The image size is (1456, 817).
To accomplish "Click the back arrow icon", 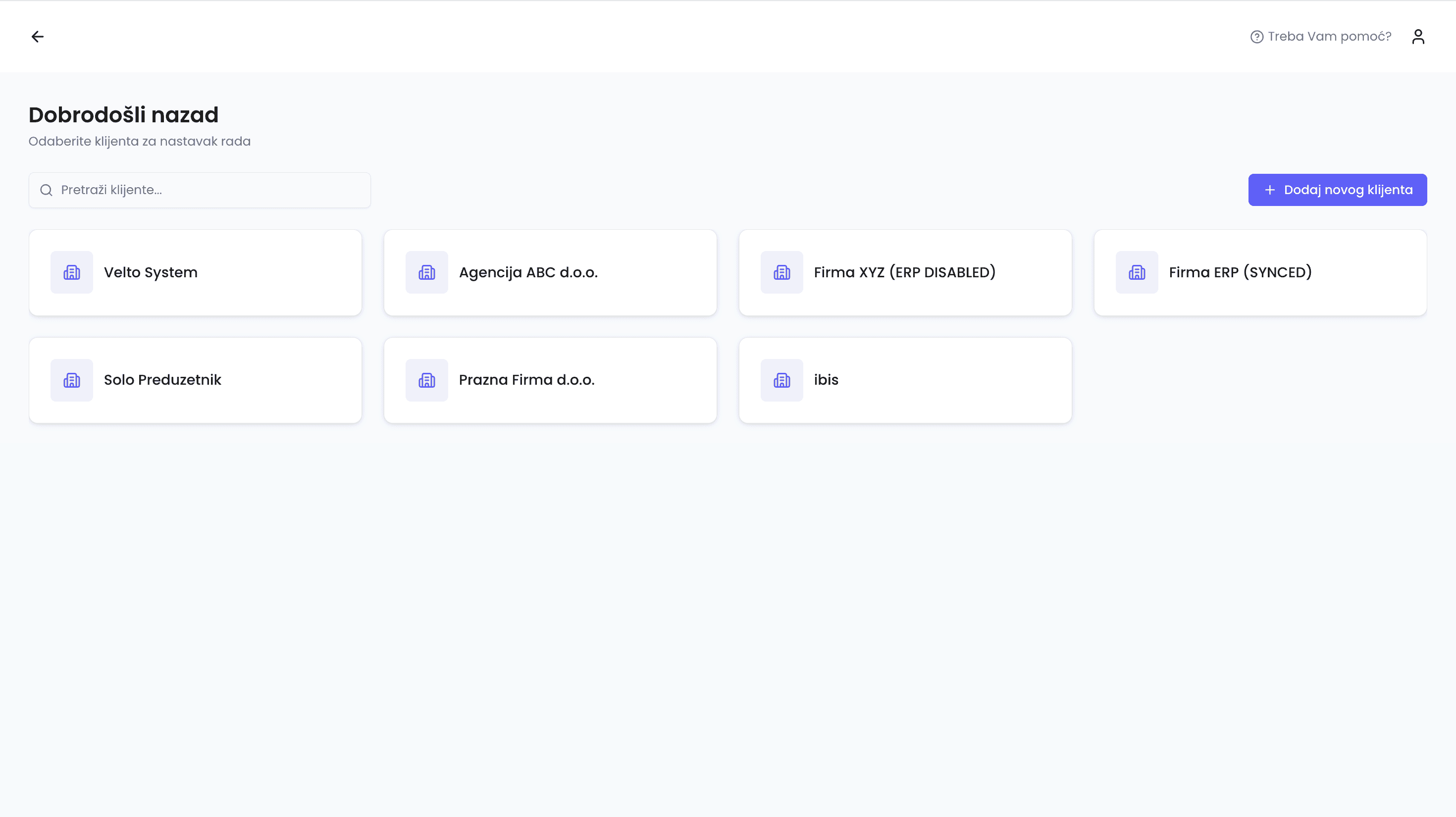I will (x=37, y=37).
